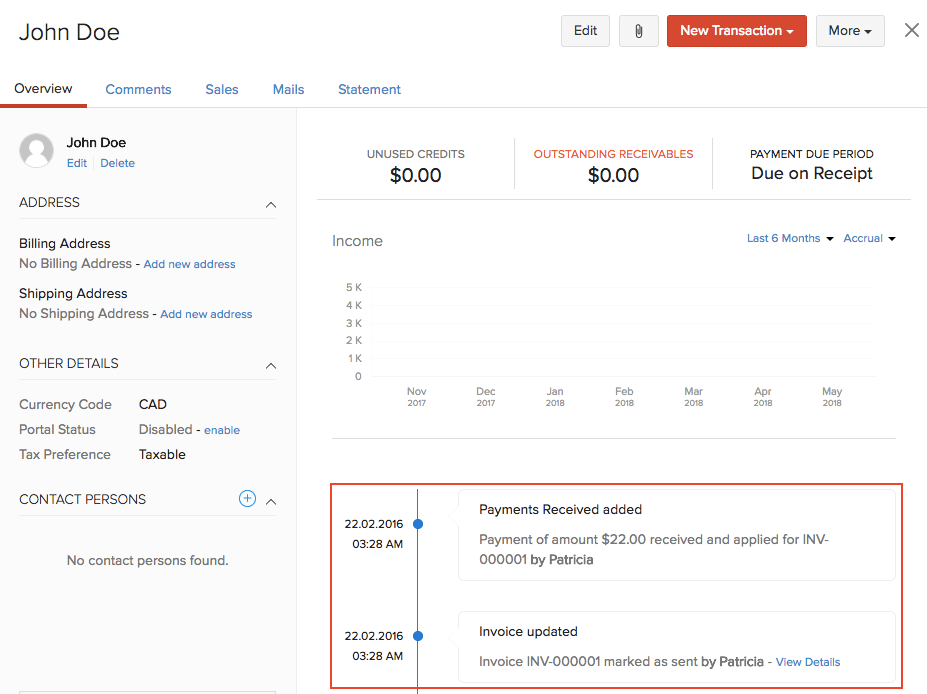Open the New Transaction dropdown

[736, 31]
